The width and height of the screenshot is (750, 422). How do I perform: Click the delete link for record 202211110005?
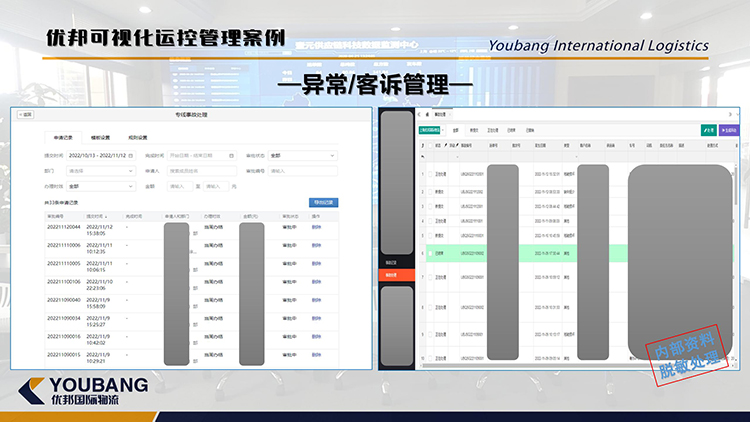coord(316,264)
